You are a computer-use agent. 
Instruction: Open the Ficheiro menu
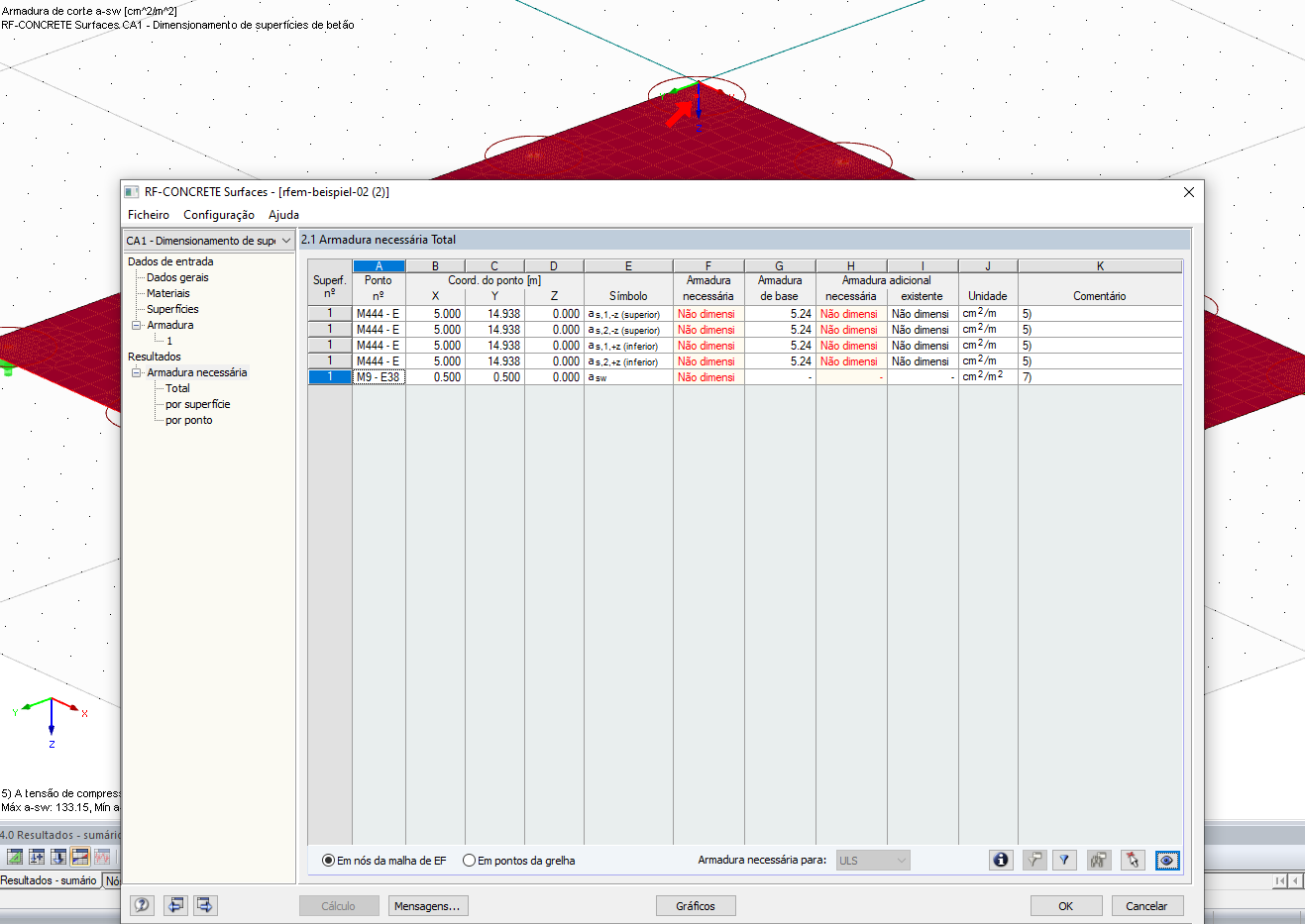(149, 215)
